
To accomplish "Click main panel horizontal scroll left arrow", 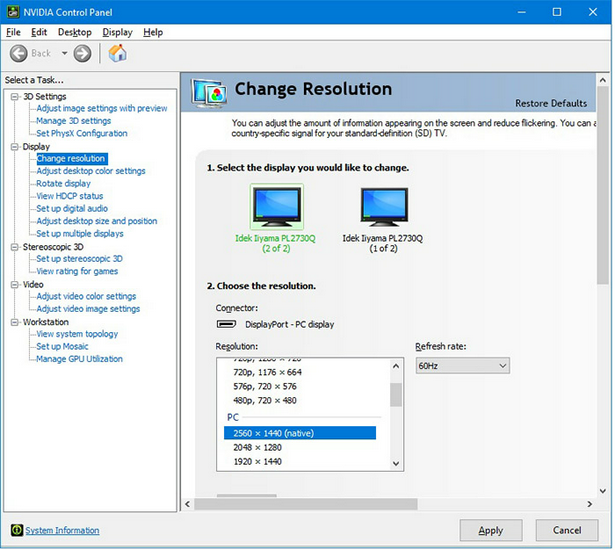I will [x=187, y=504].
